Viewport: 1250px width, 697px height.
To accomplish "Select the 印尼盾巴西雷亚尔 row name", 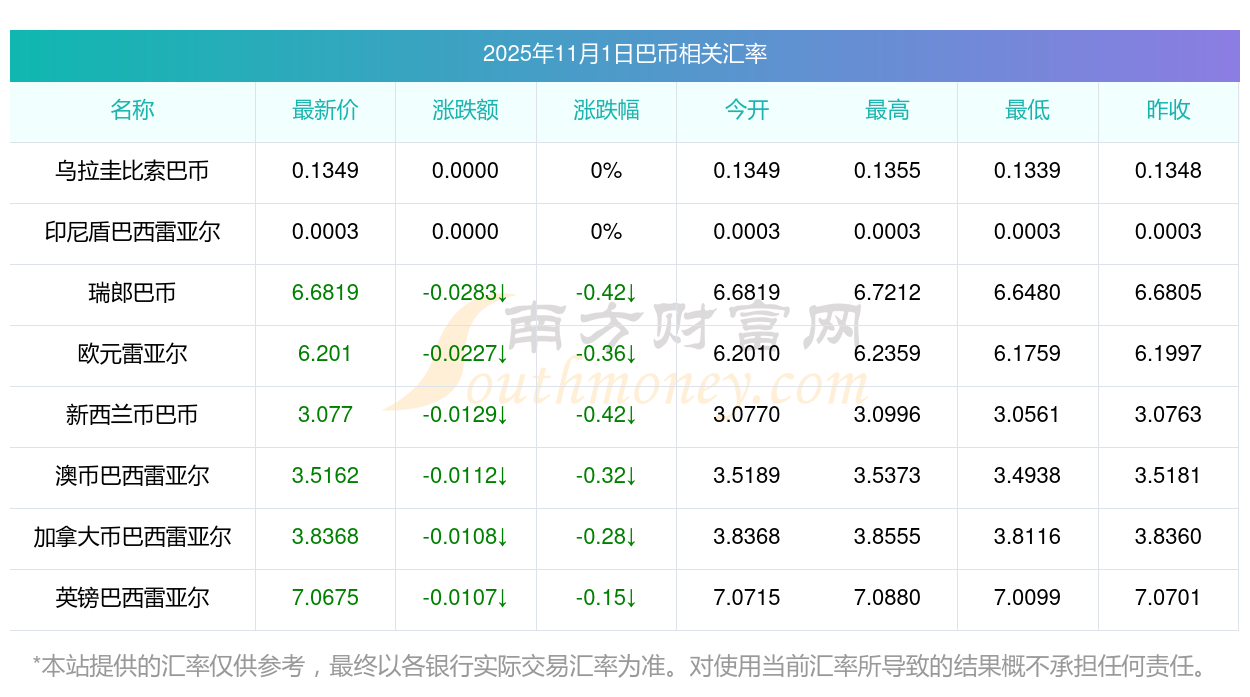I will [x=132, y=232].
